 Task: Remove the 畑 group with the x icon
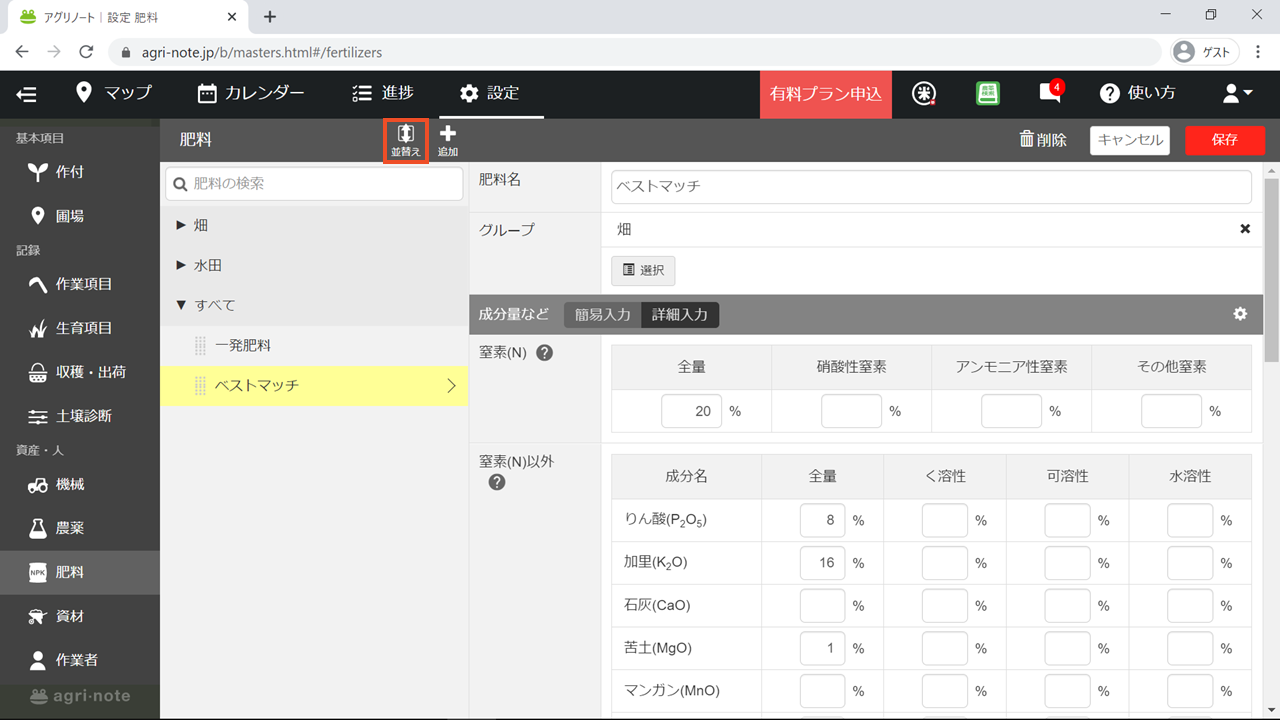pyautogui.click(x=1245, y=229)
